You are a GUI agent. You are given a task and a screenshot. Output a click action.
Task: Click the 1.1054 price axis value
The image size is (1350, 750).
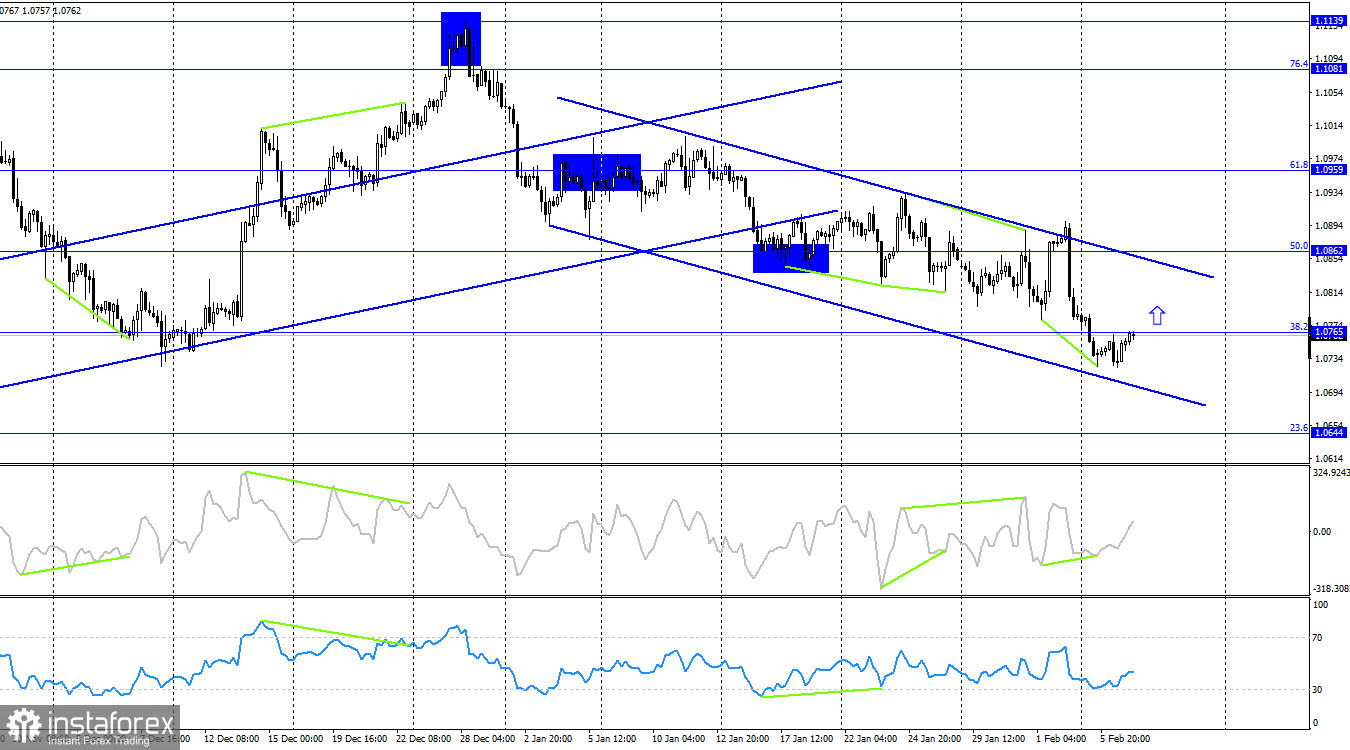(x=1329, y=92)
